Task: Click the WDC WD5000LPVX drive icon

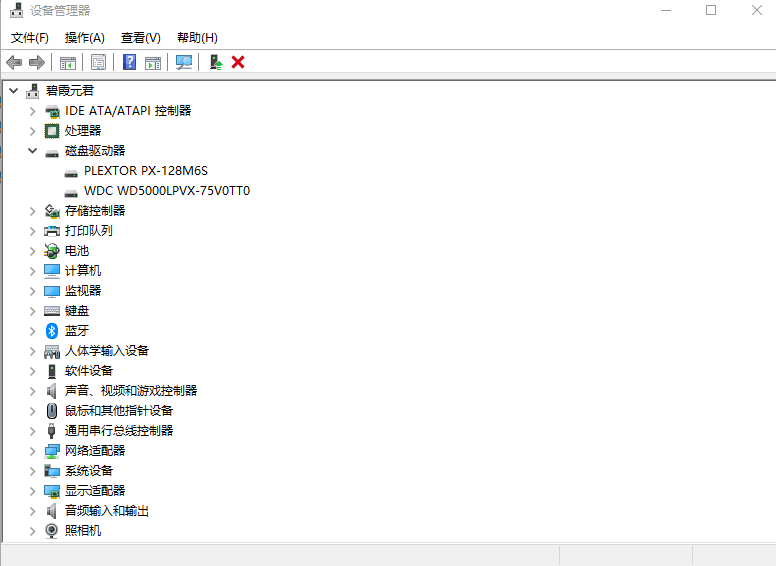Action: pyautogui.click(x=71, y=193)
